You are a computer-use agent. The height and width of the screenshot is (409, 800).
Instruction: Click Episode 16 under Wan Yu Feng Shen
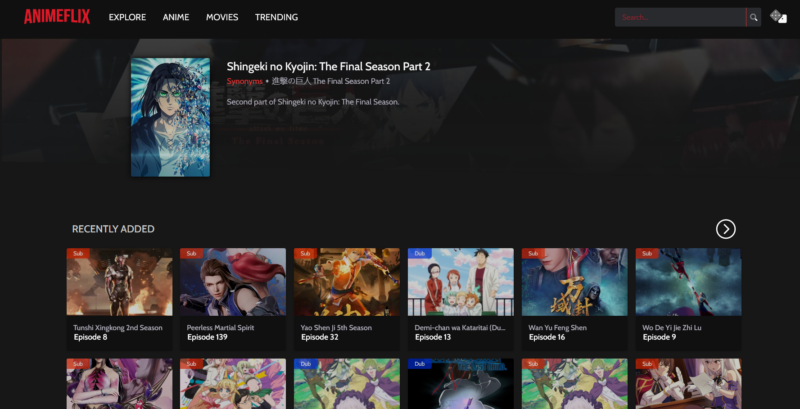point(547,337)
